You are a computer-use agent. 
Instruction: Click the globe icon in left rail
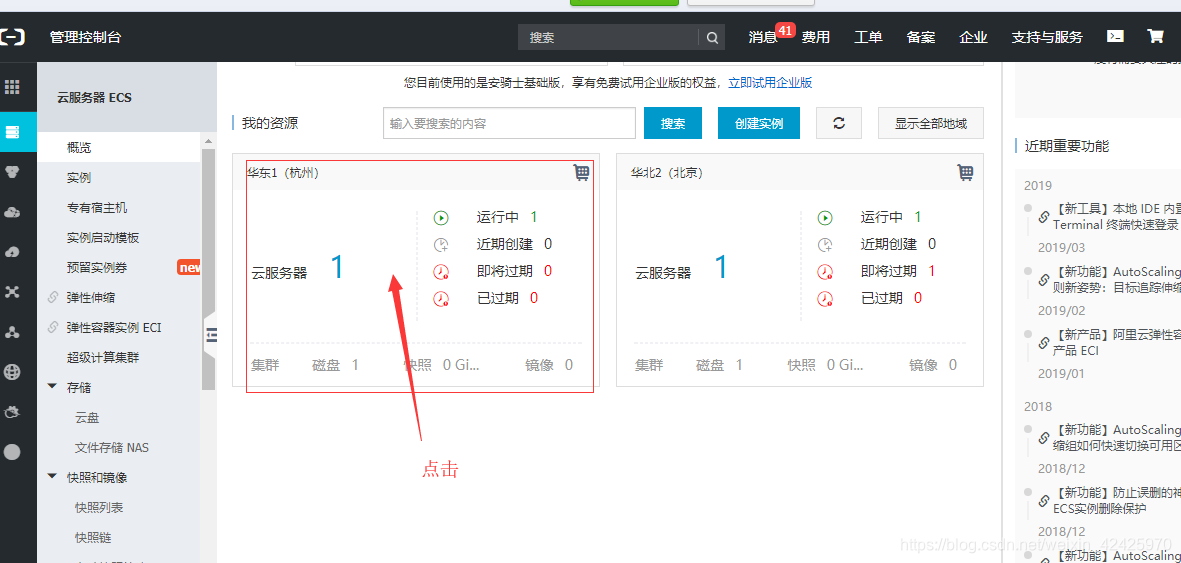[12, 371]
